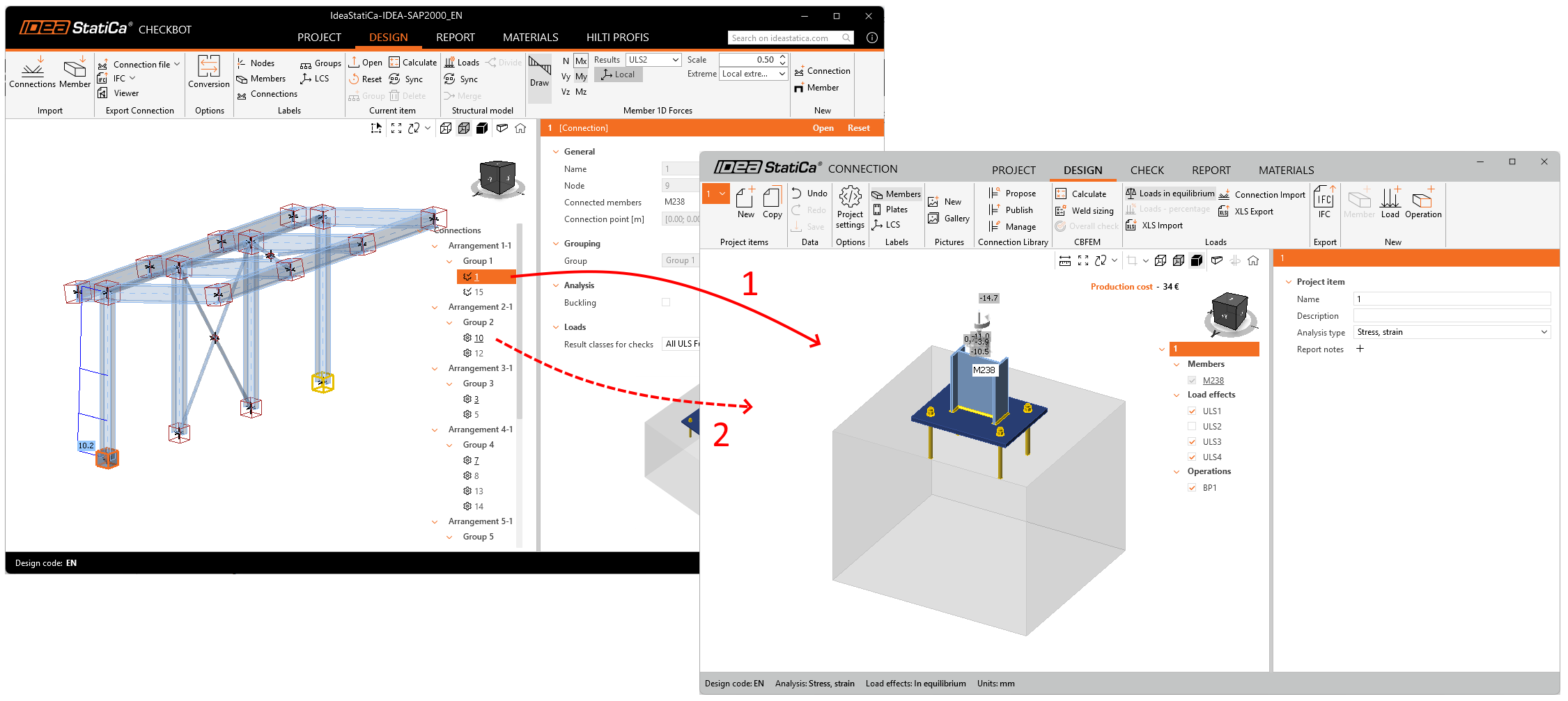1568x701 pixels.
Task: Open Extreme dropdown showing Local extre...
Action: click(x=753, y=74)
